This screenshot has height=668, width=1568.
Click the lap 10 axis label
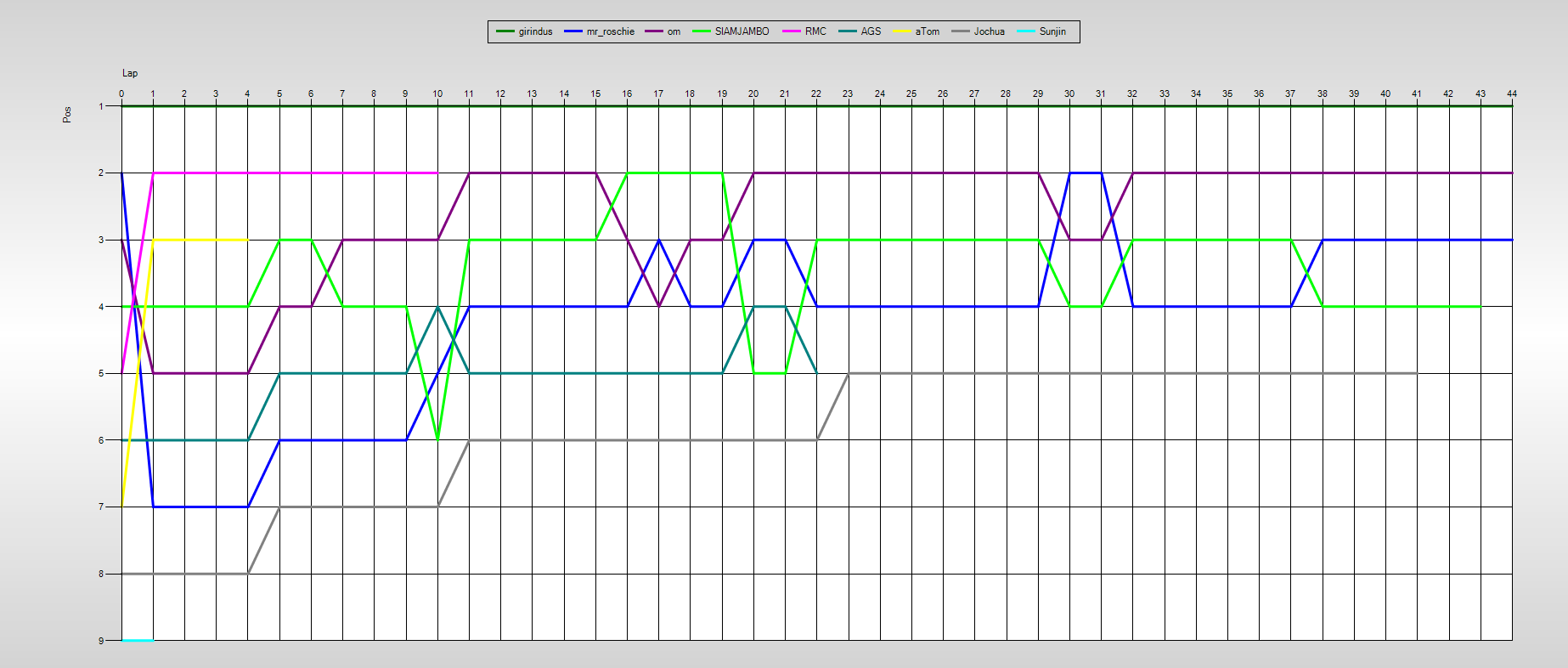(x=437, y=93)
